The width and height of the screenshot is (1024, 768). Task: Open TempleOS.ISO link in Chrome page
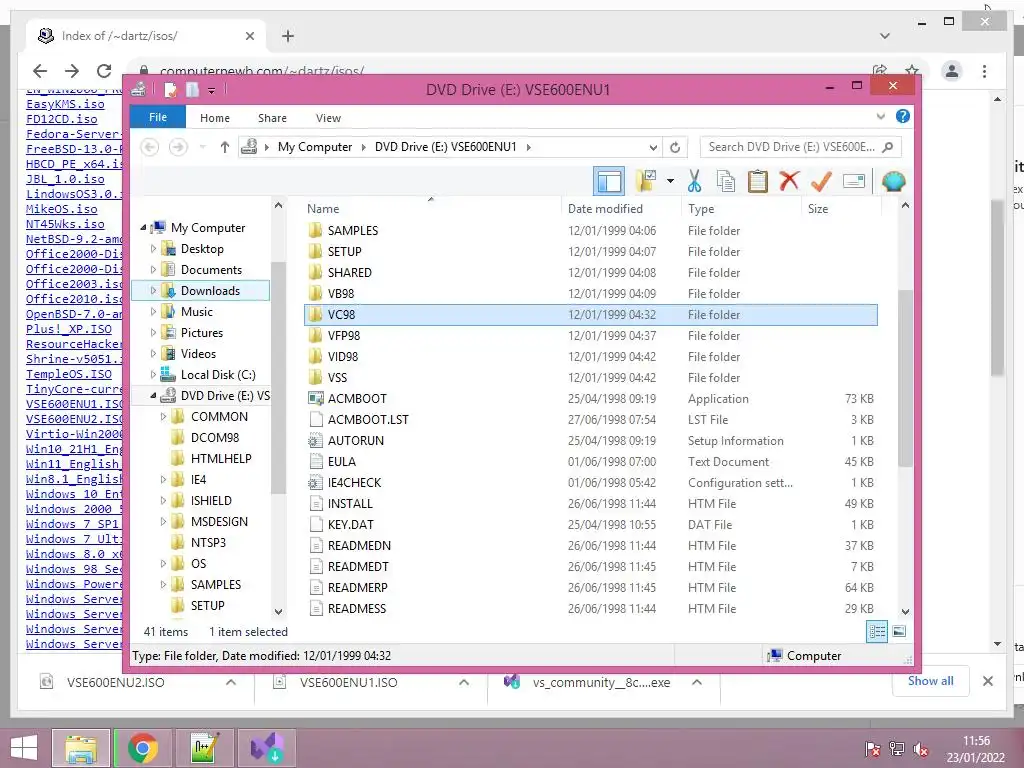69,375
